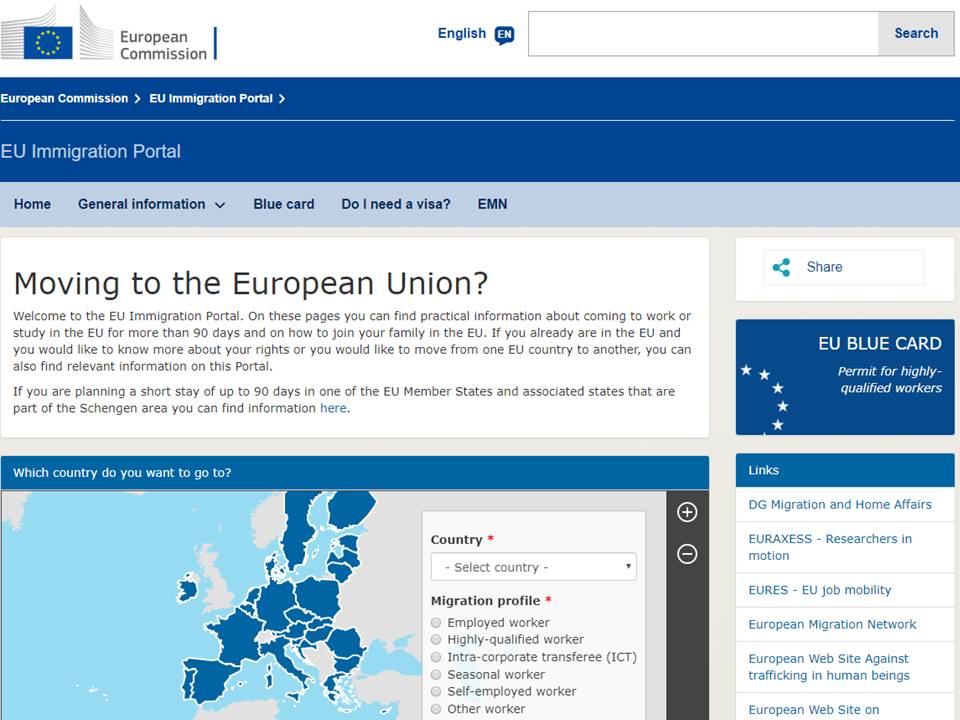This screenshot has width=960, height=720.
Task: Open DG Migration and Home Affairs link
Action: pos(840,504)
